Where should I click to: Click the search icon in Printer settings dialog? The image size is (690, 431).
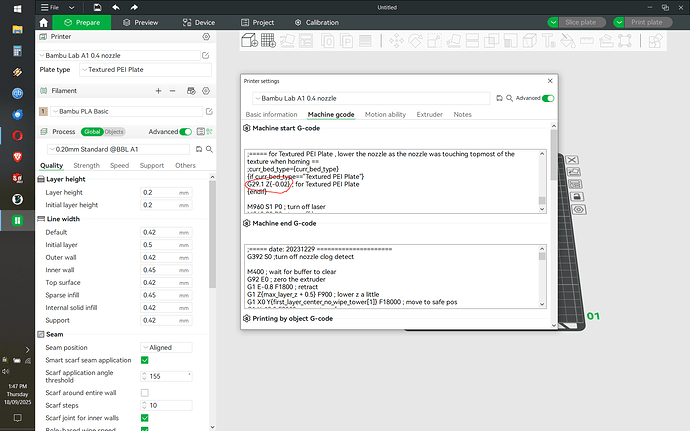[x=509, y=98]
